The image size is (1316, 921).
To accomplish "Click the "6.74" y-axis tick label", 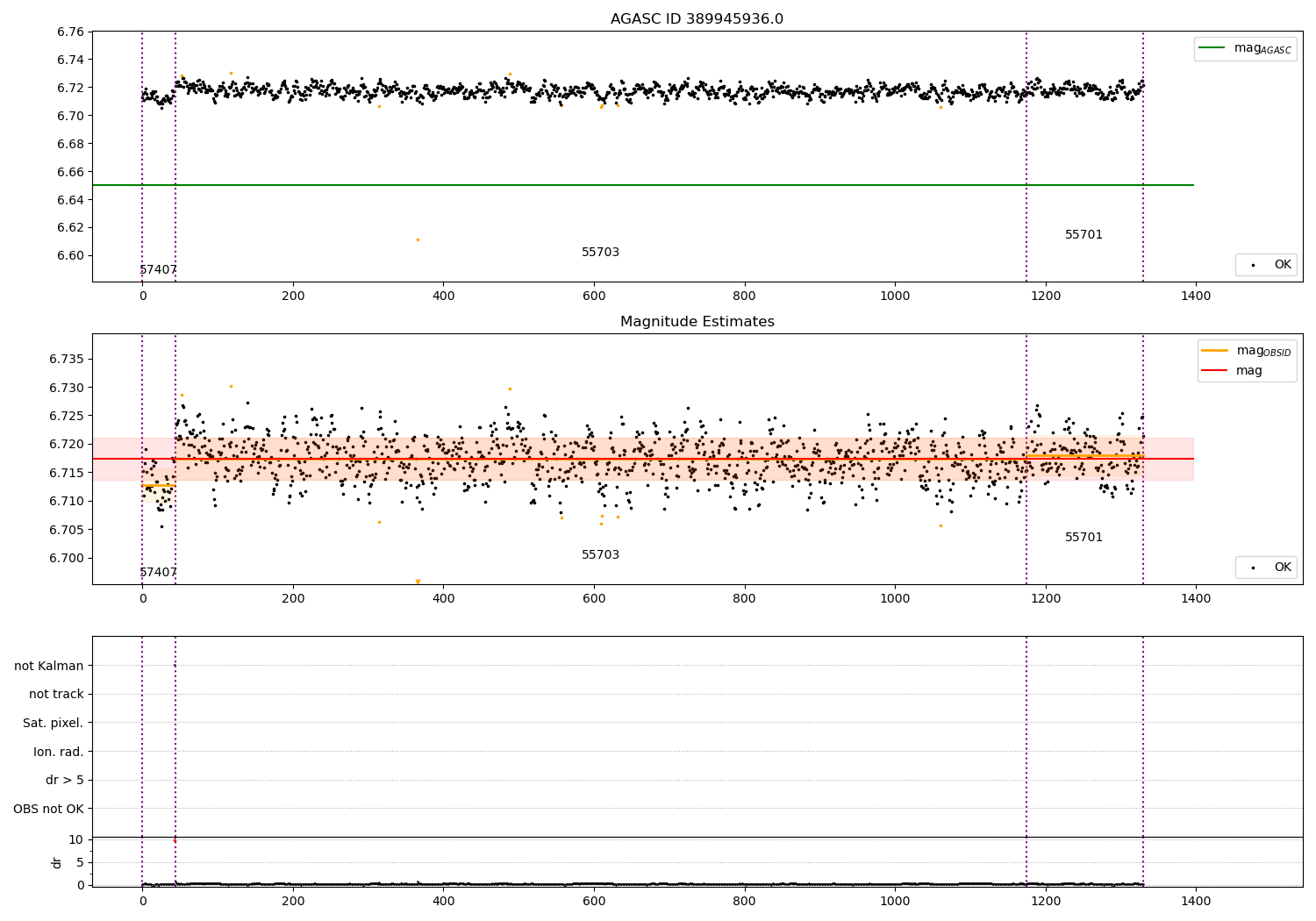I will click(x=70, y=61).
